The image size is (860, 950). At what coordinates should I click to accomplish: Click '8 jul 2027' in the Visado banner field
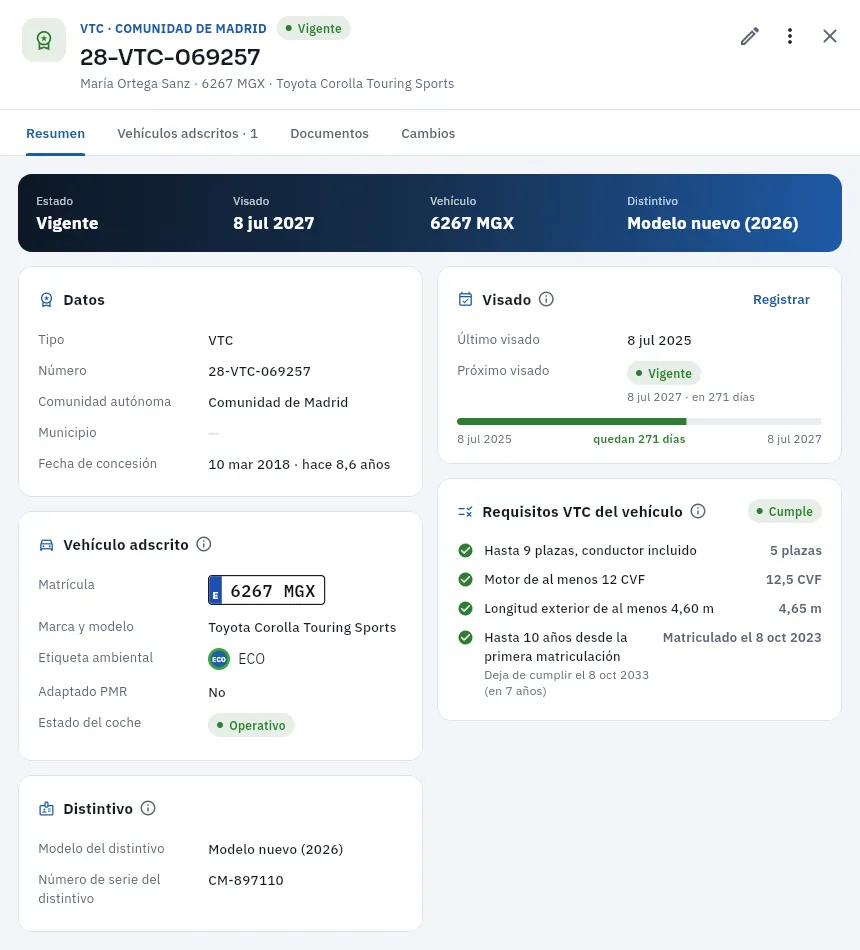tap(273, 224)
